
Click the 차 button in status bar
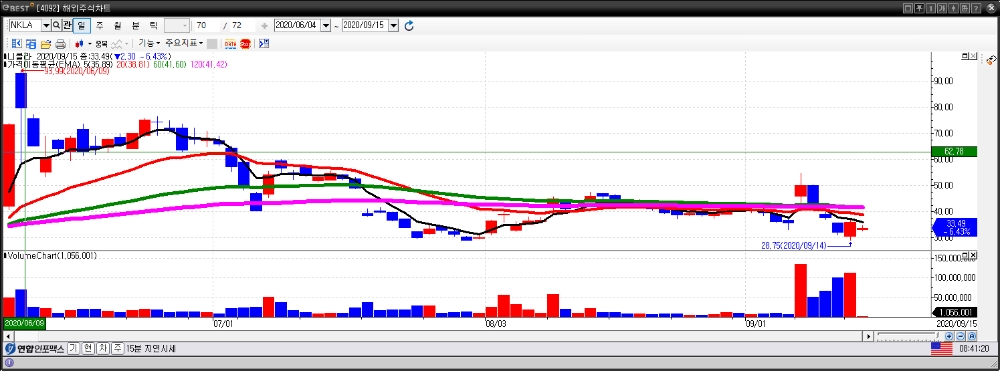click(x=103, y=349)
